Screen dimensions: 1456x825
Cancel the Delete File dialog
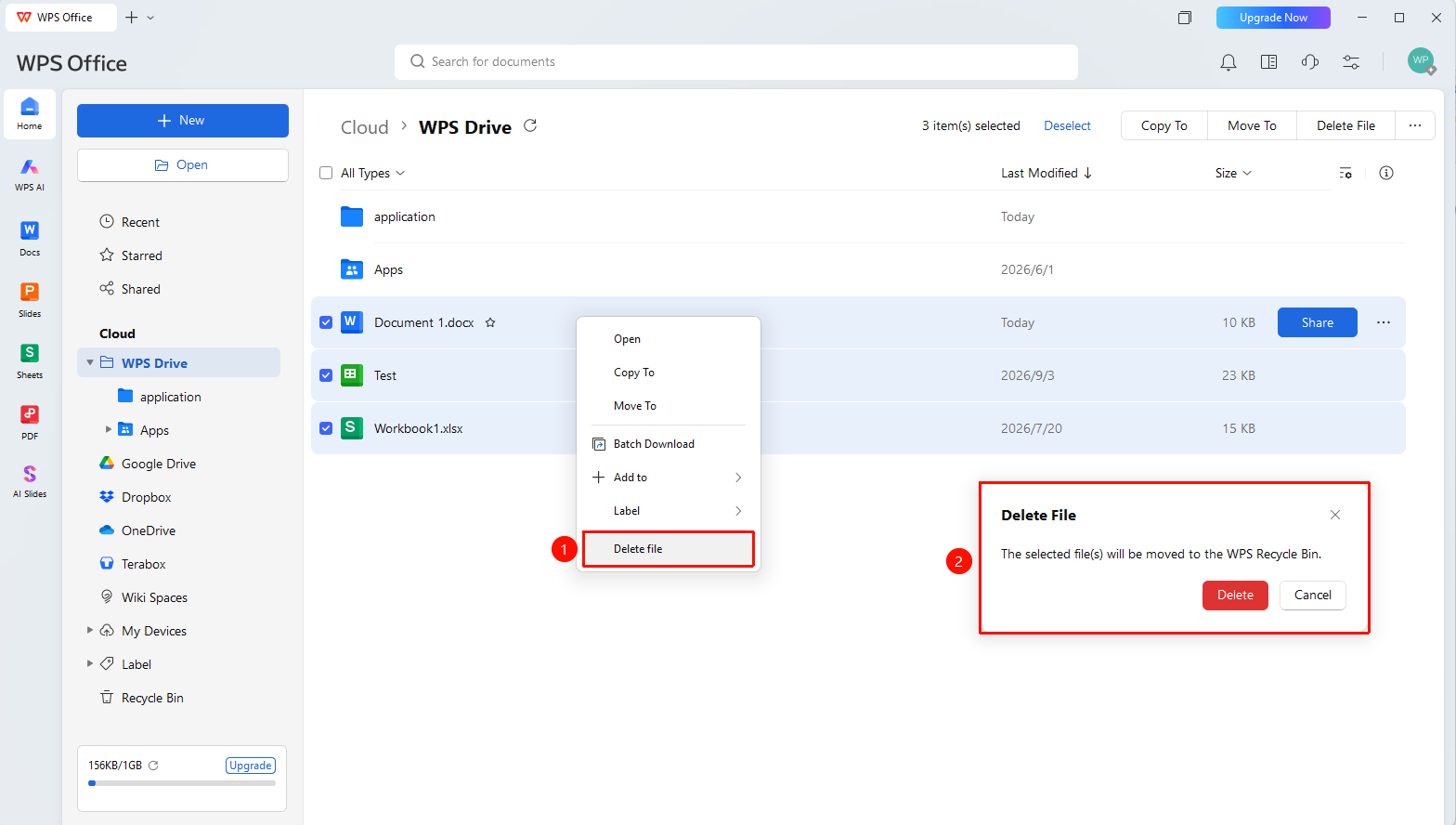(x=1313, y=596)
